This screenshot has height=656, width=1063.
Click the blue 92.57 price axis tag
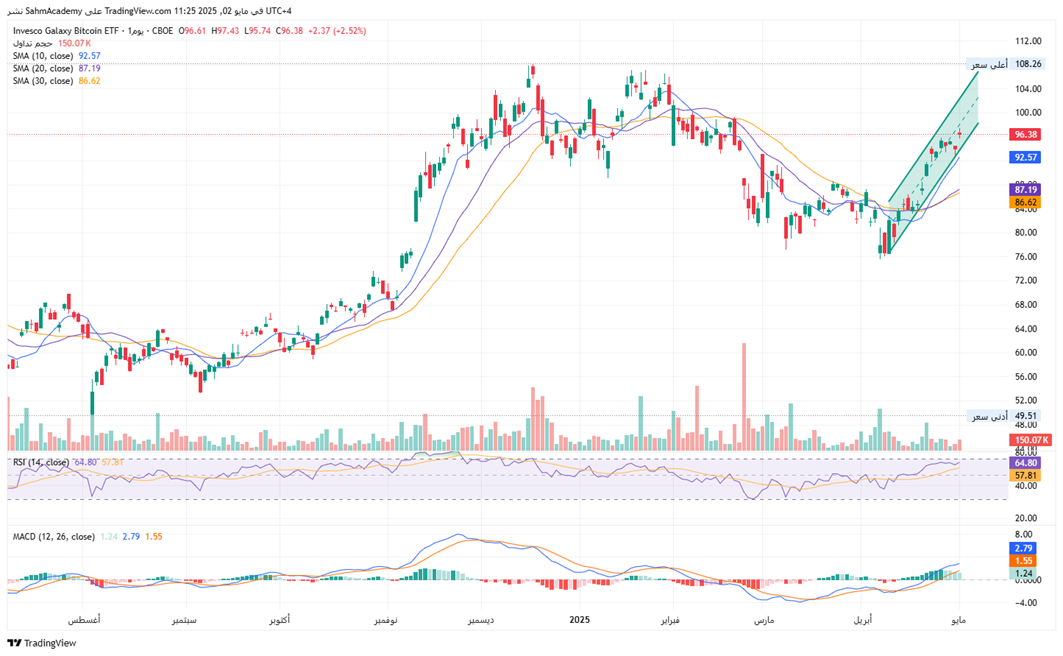1026,157
